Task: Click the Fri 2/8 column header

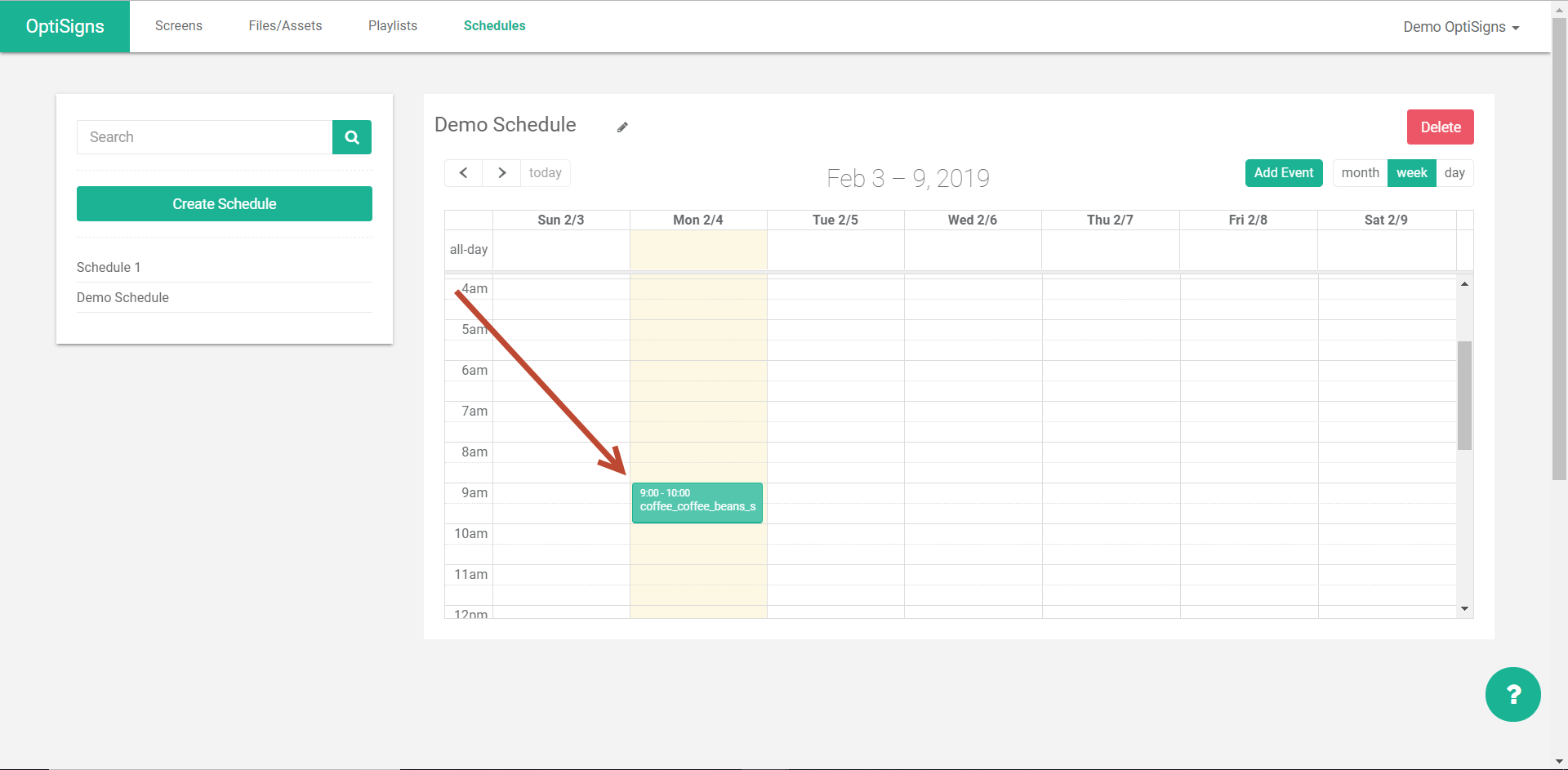Action: 1248,220
